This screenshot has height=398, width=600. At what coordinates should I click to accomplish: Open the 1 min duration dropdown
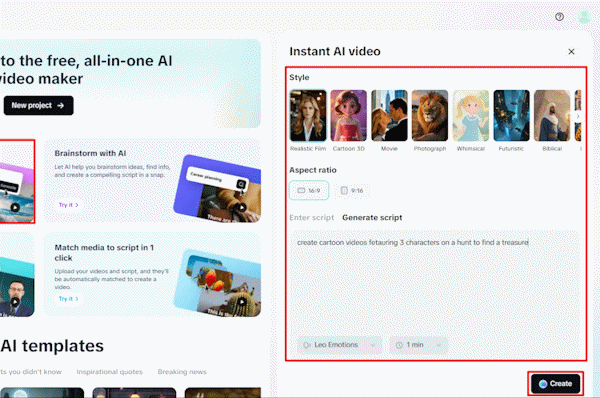(x=418, y=345)
